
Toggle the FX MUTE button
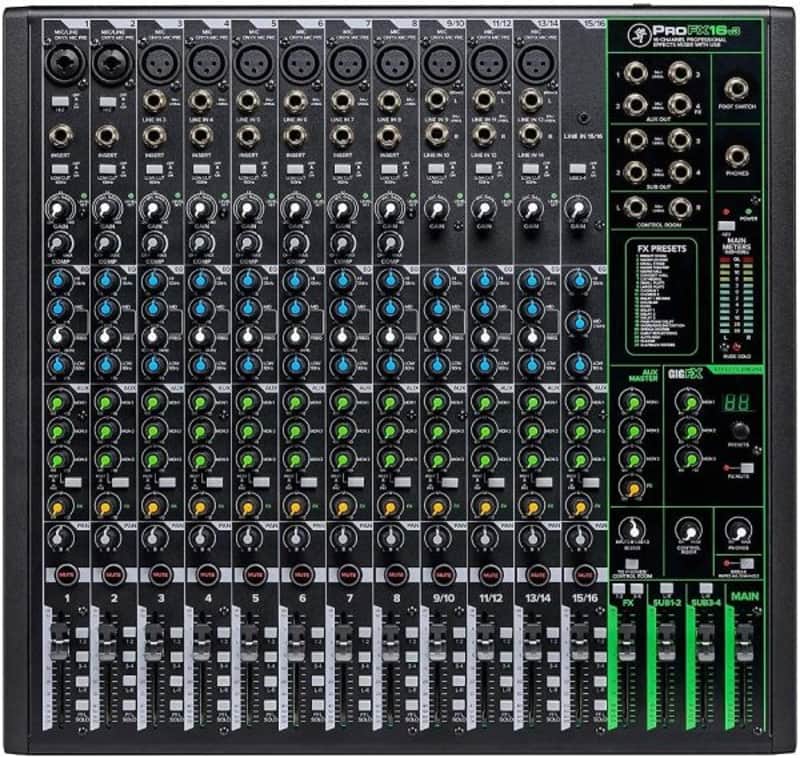point(746,468)
